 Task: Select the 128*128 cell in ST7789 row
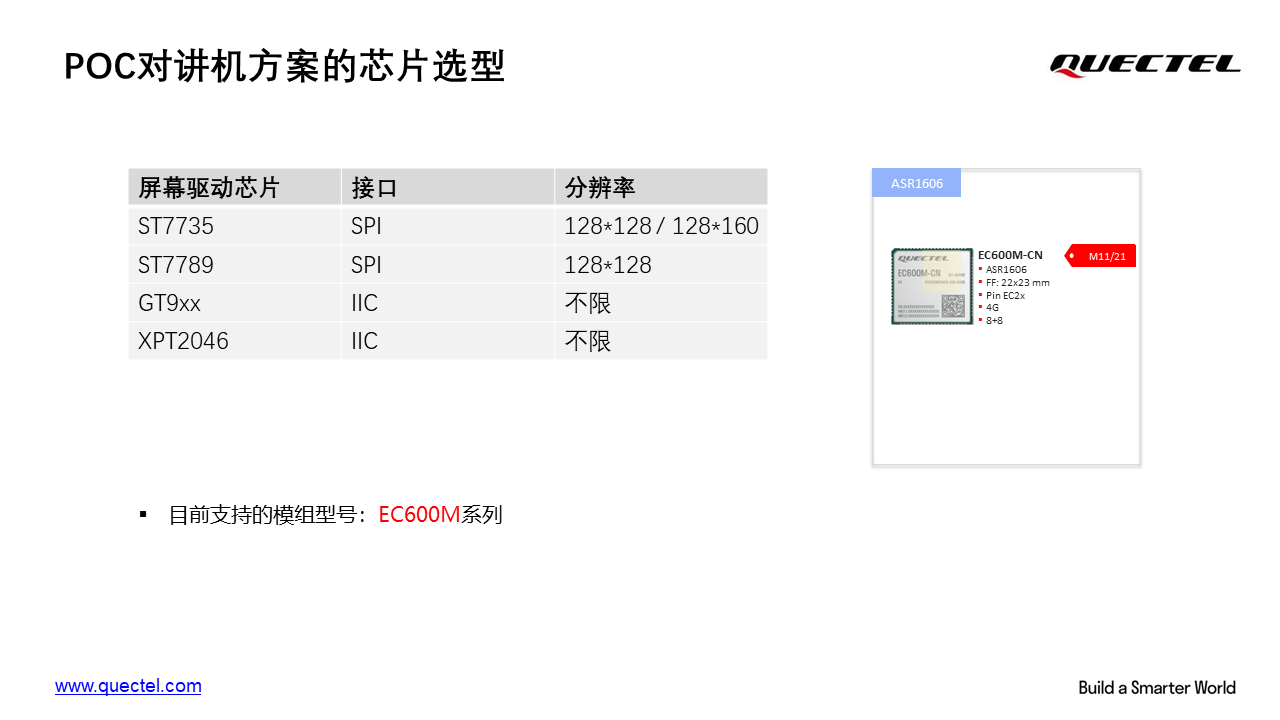tap(661, 264)
